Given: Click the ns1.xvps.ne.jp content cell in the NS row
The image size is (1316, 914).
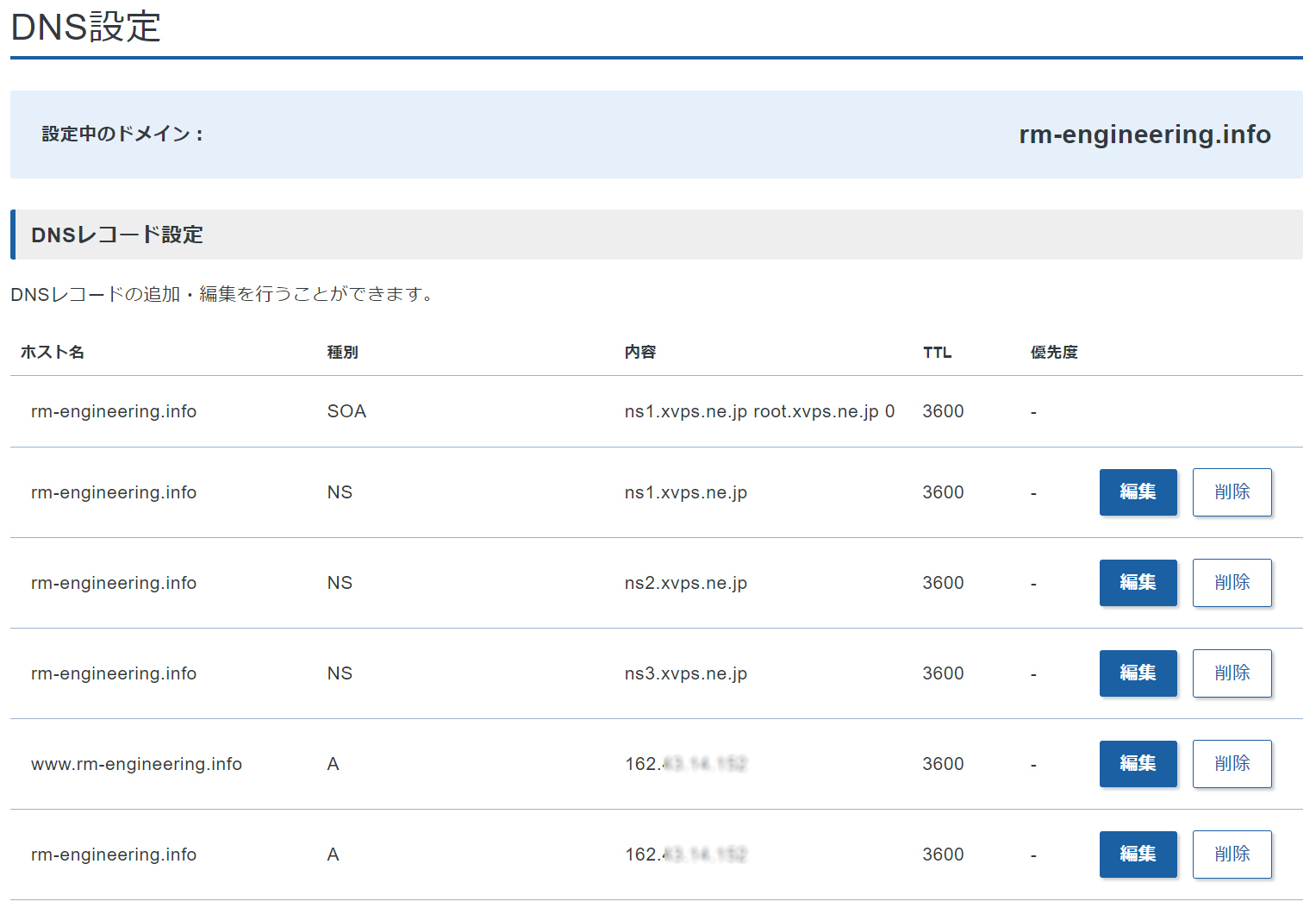Looking at the screenshot, I should click(685, 492).
